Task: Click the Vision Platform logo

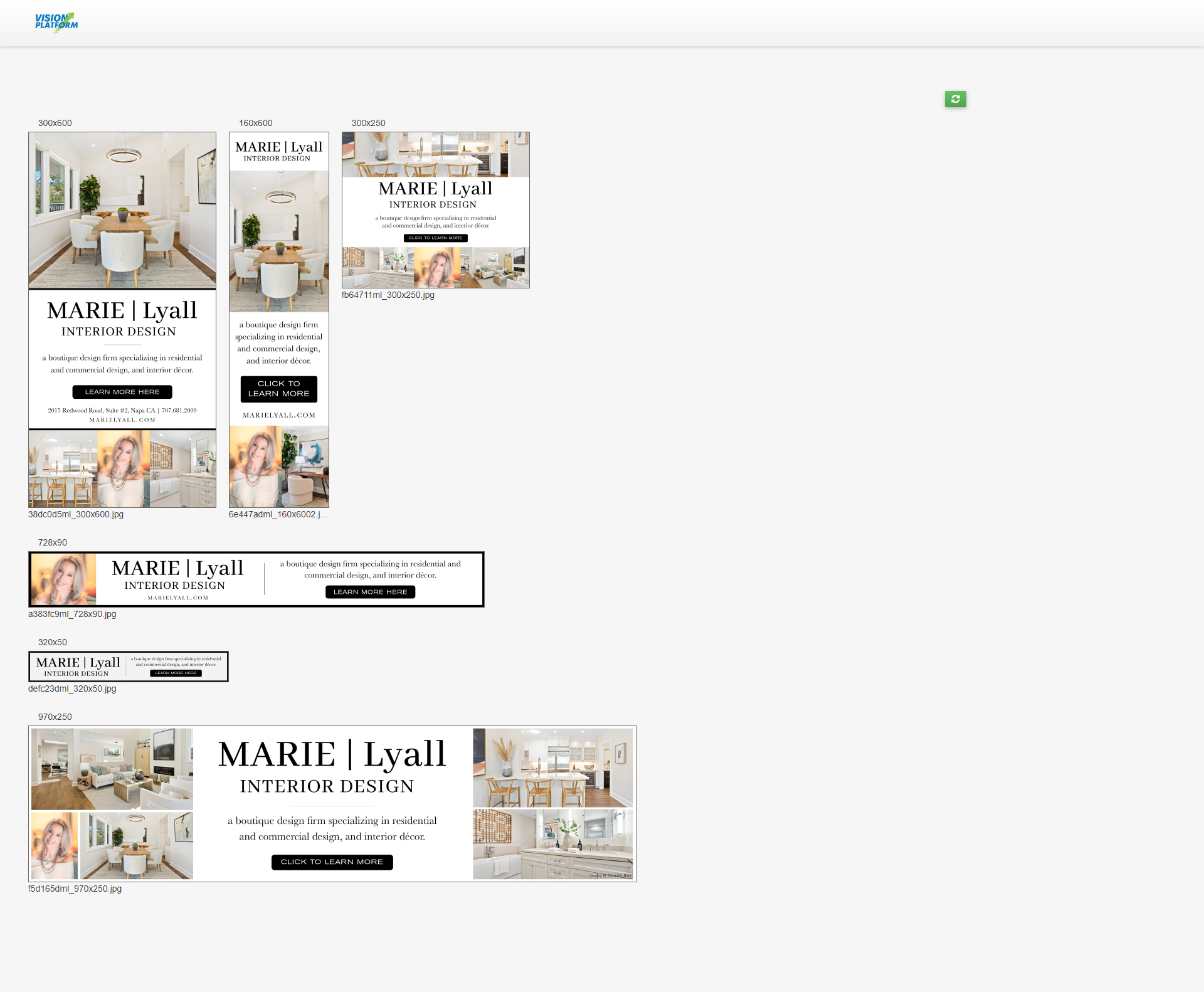Action: coord(56,22)
